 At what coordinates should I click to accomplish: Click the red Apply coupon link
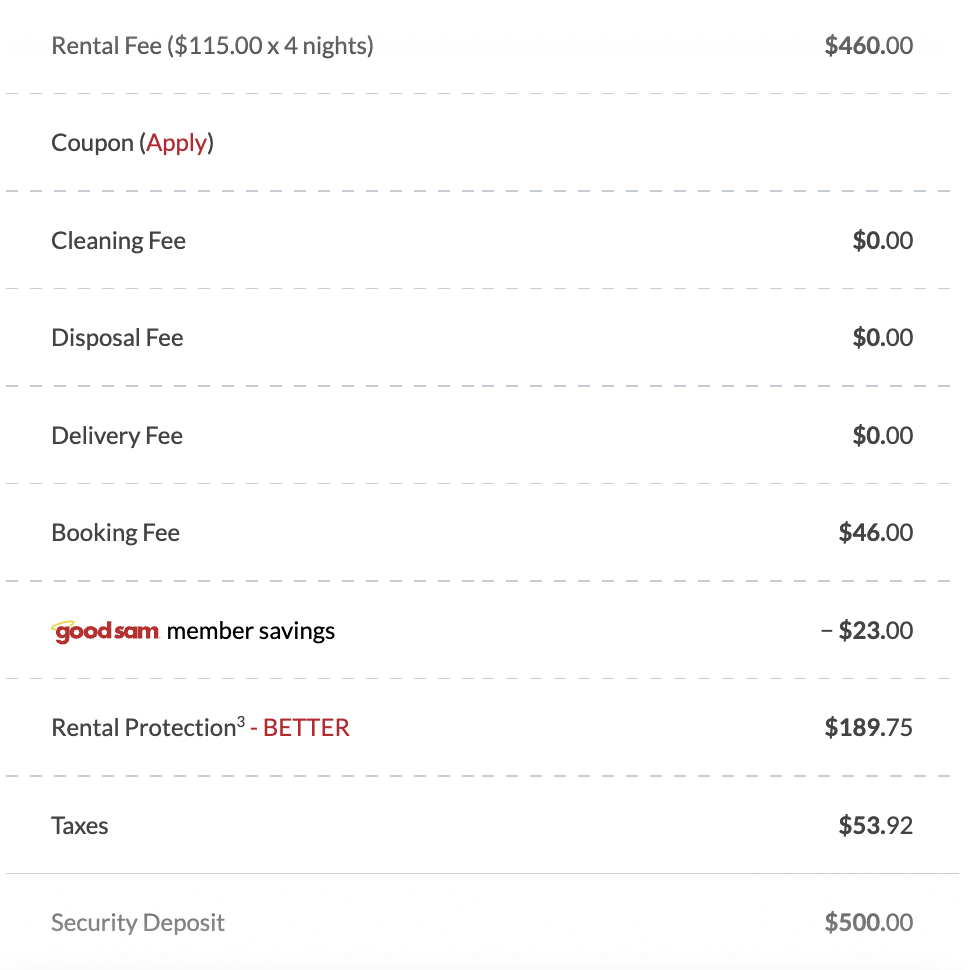[176, 144]
